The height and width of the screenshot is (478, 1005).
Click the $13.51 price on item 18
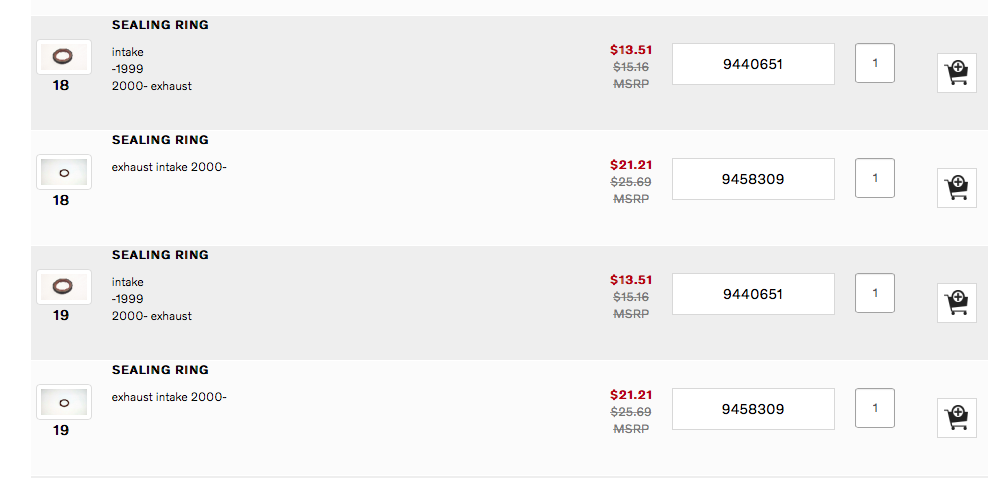coord(631,50)
